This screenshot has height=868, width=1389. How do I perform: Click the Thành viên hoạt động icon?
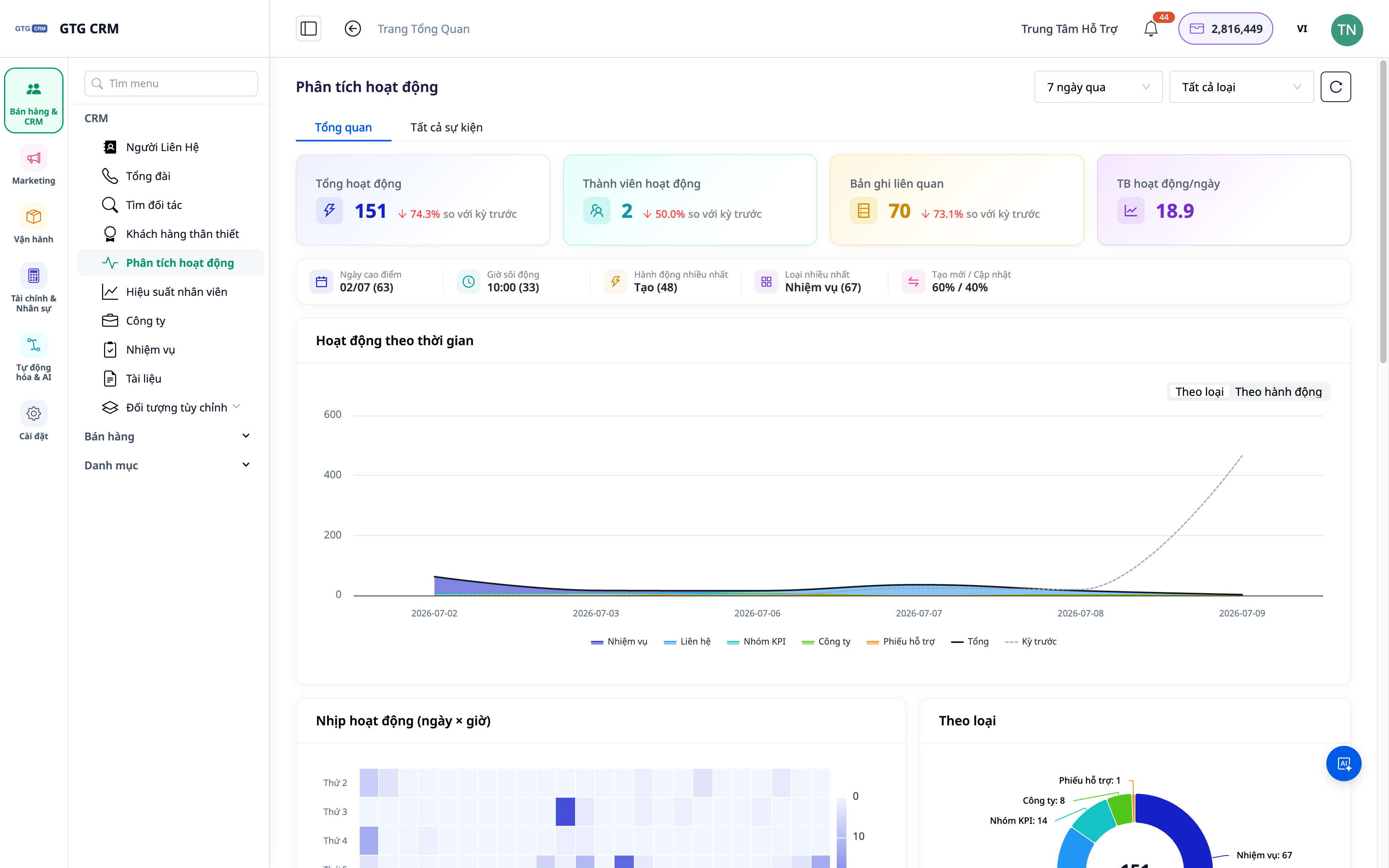pyautogui.click(x=596, y=211)
